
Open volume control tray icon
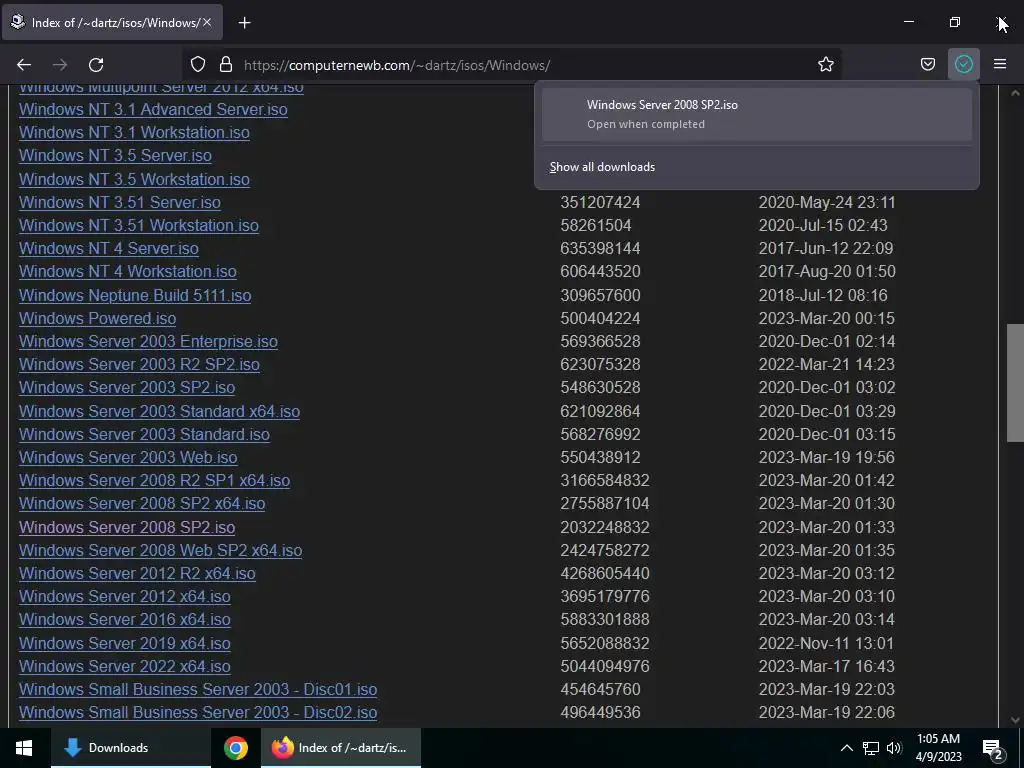coord(894,748)
